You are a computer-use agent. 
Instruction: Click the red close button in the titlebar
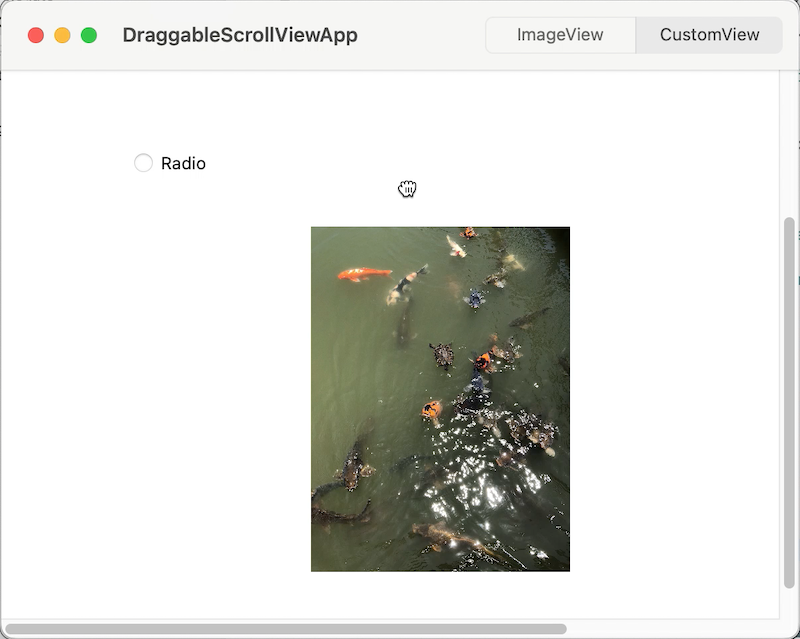tap(37, 34)
